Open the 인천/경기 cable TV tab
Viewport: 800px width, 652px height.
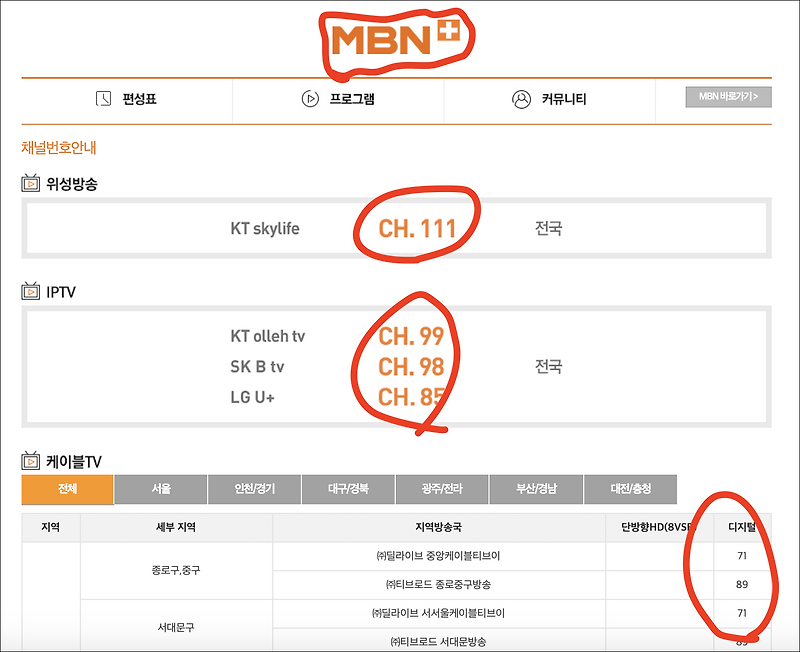[253, 489]
